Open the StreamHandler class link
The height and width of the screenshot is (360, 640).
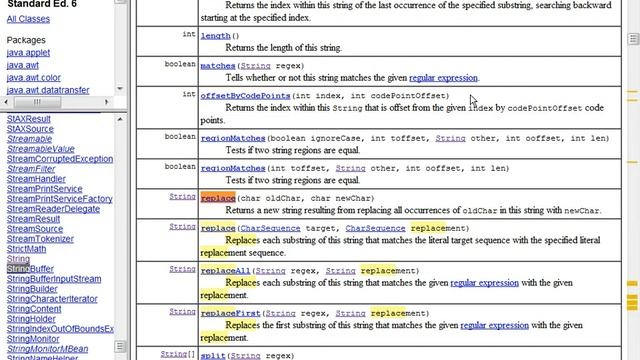36,179
